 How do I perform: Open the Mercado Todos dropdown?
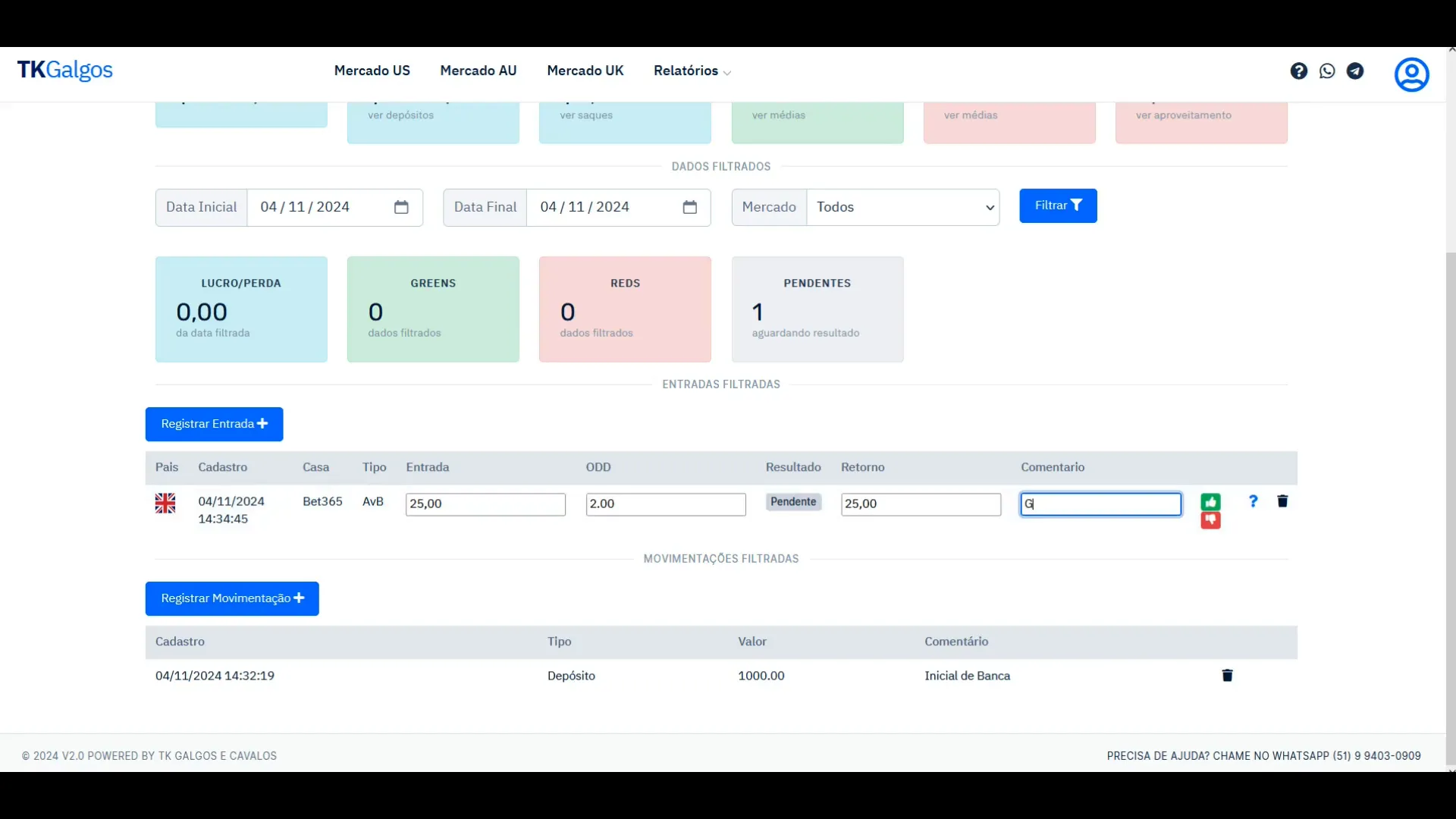tap(902, 207)
